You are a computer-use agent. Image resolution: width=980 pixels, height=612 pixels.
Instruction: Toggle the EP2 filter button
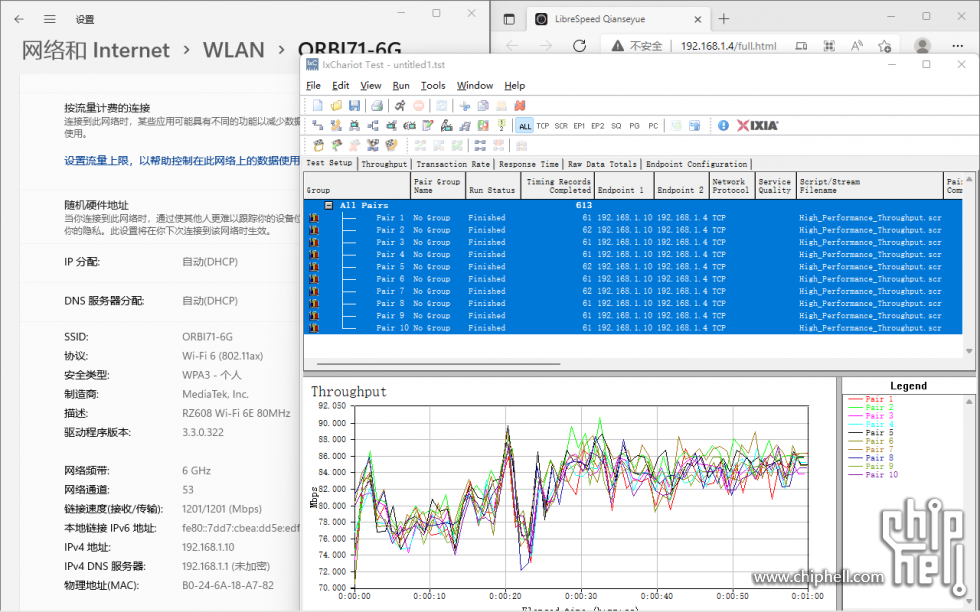(598, 126)
